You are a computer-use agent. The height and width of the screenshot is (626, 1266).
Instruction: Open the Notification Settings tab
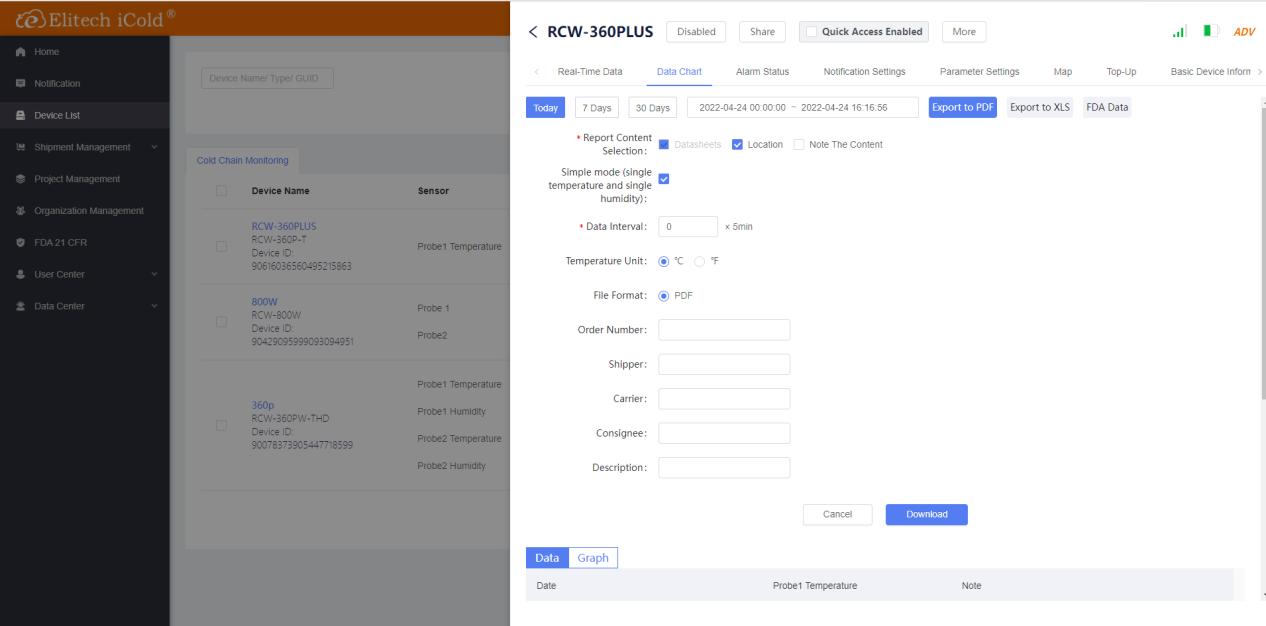[864, 71]
